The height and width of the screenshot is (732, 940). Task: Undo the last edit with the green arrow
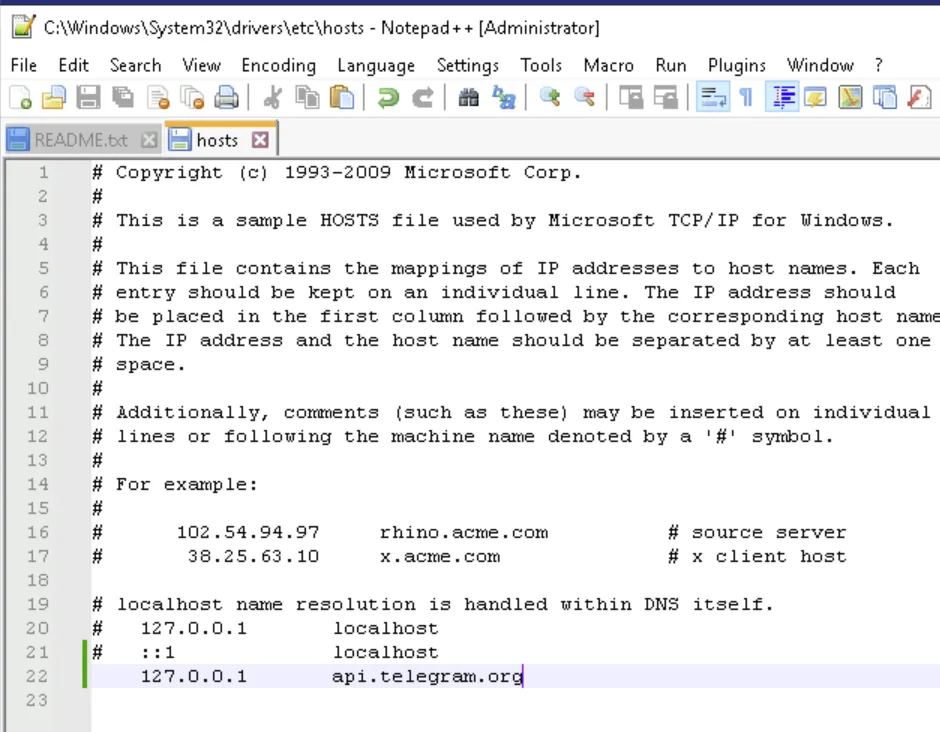click(388, 97)
